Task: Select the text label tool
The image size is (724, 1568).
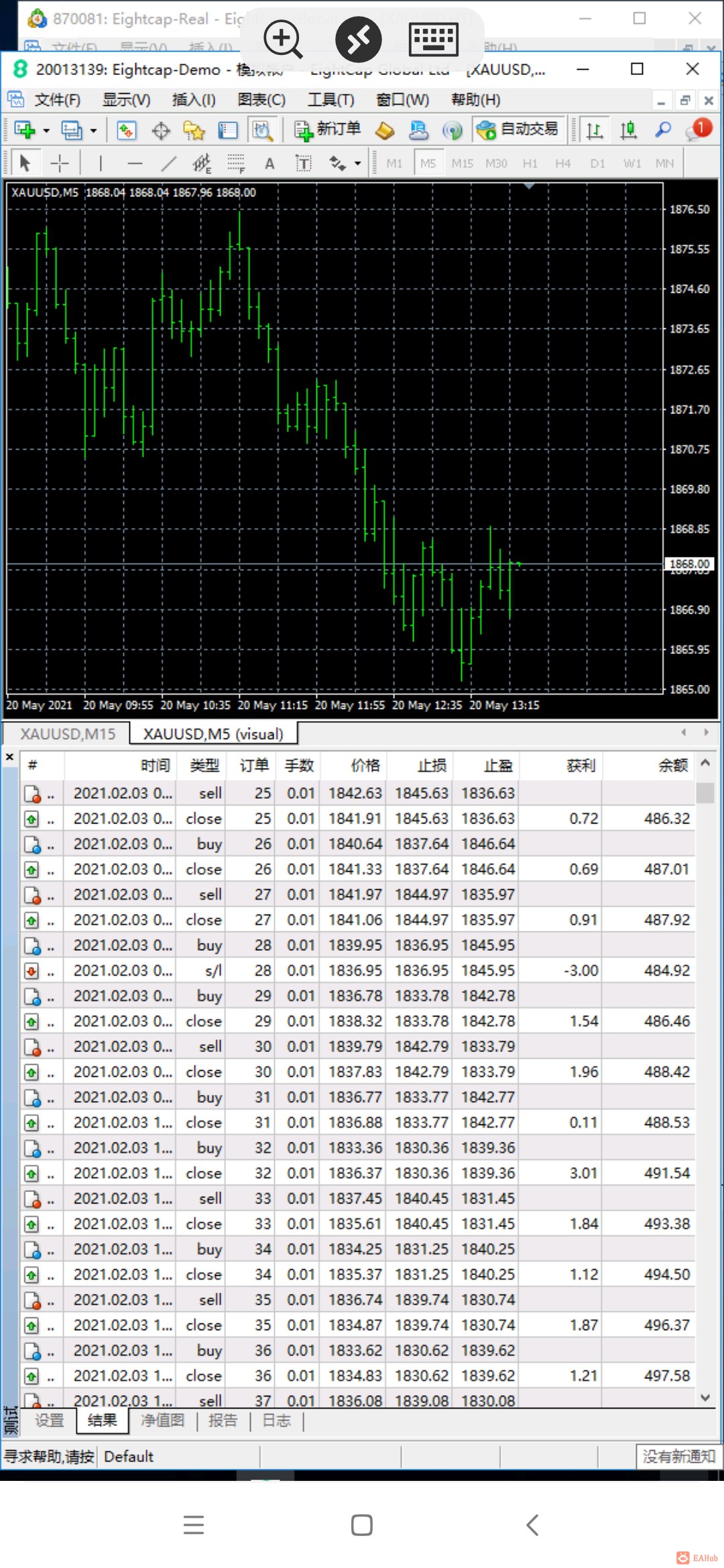Action: [304, 163]
